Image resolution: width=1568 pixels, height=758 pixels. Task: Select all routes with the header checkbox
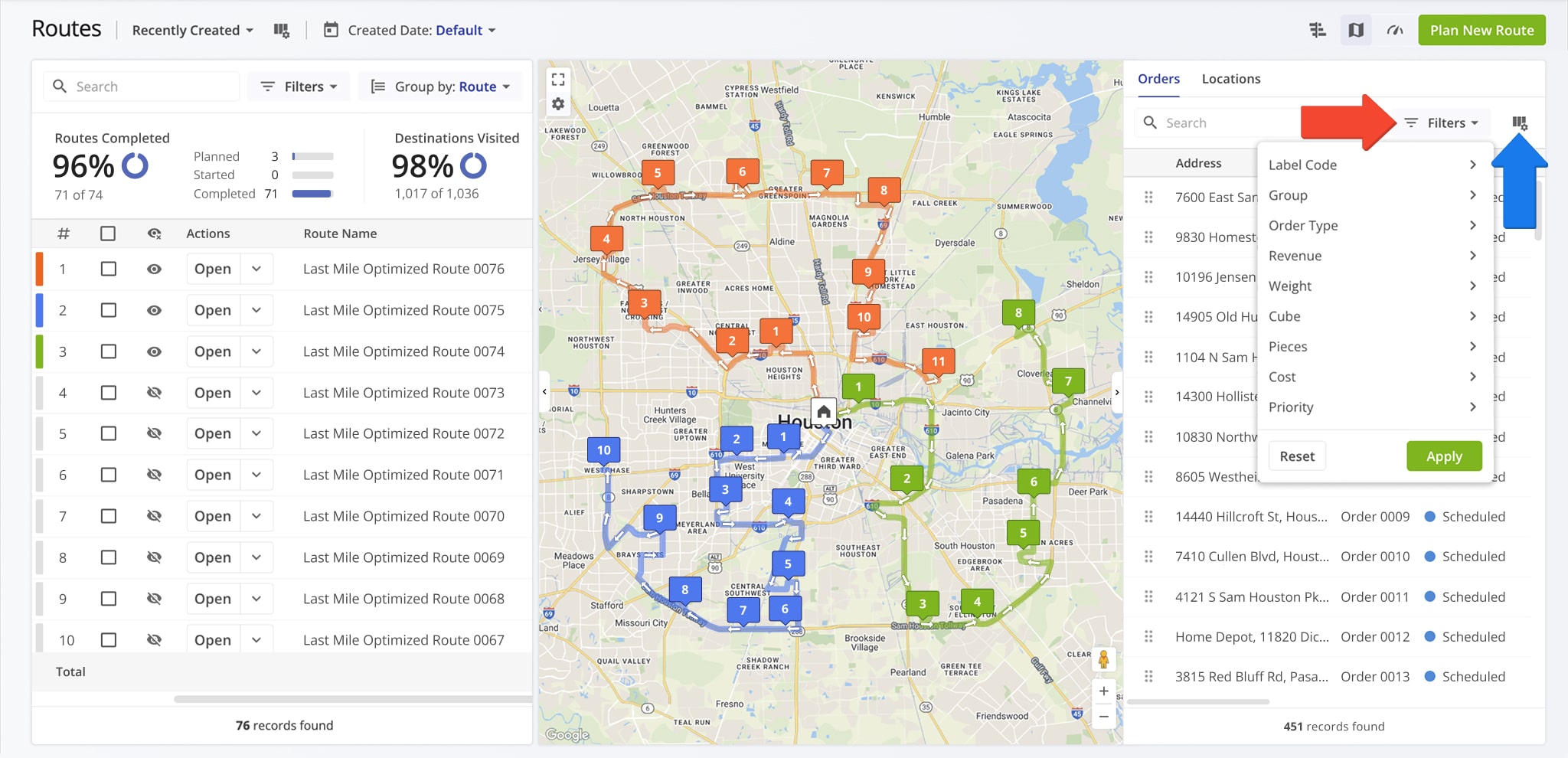[108, 234]
